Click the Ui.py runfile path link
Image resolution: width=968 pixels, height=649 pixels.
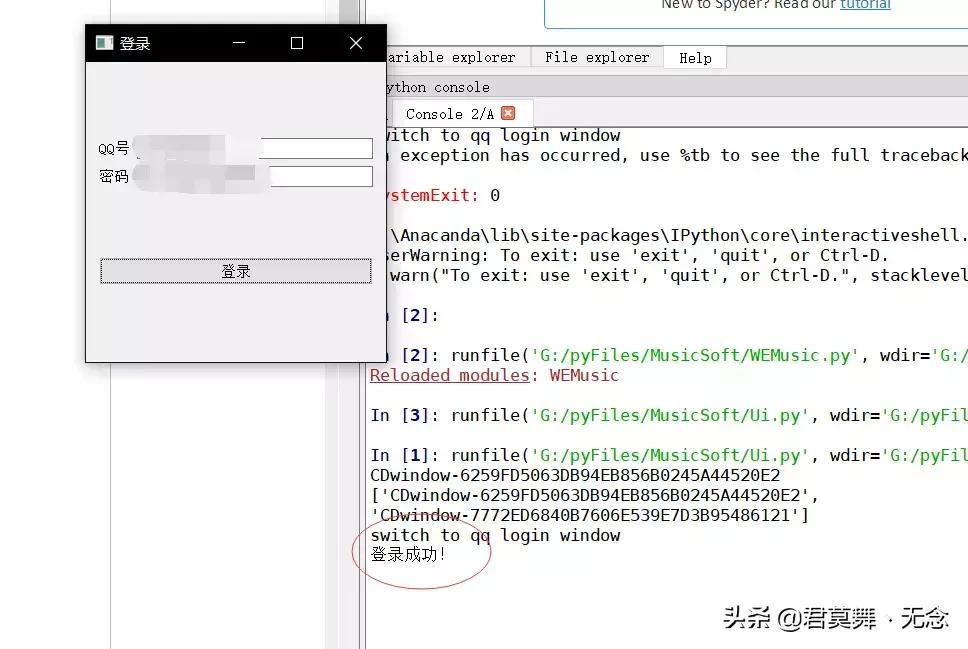[x=670, y=415]
